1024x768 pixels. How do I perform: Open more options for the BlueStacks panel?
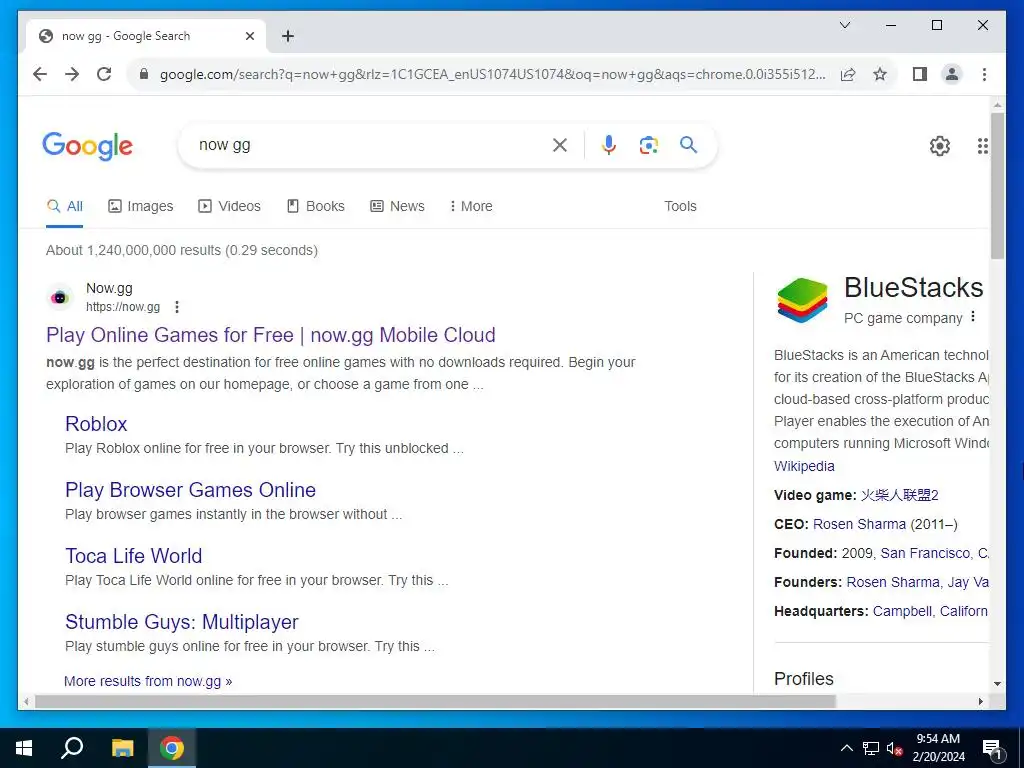click(973, 317)
